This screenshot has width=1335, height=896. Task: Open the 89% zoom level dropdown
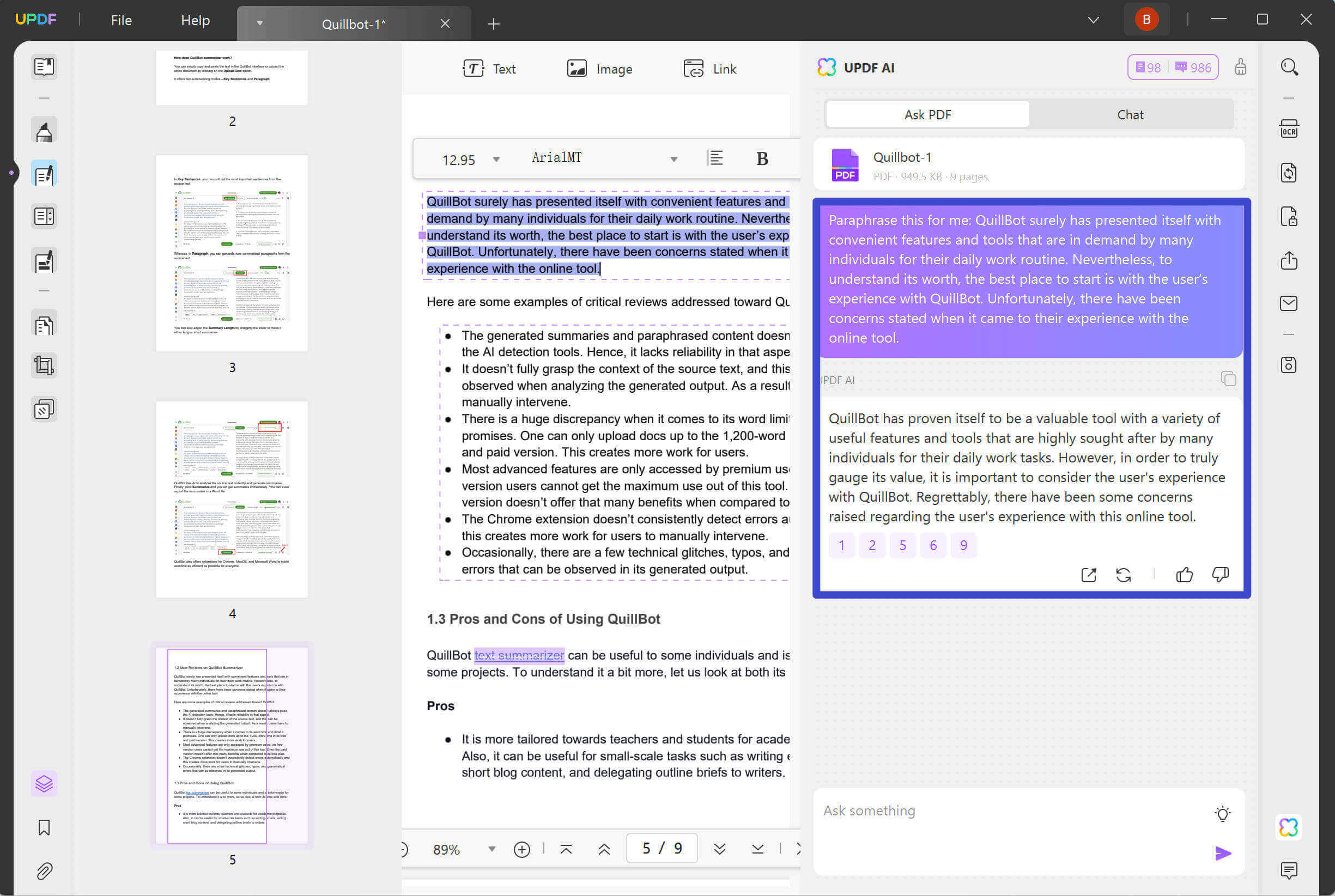pos(491,849)
